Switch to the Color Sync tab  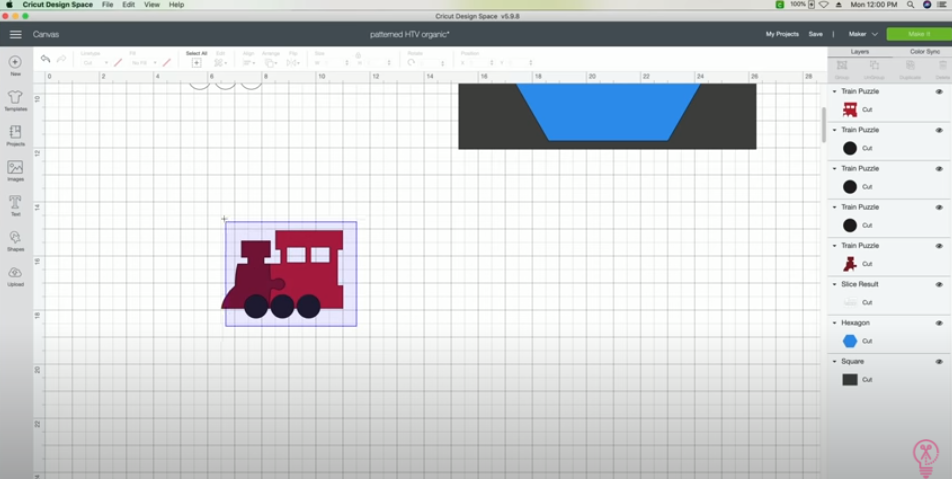pos(925,52)
